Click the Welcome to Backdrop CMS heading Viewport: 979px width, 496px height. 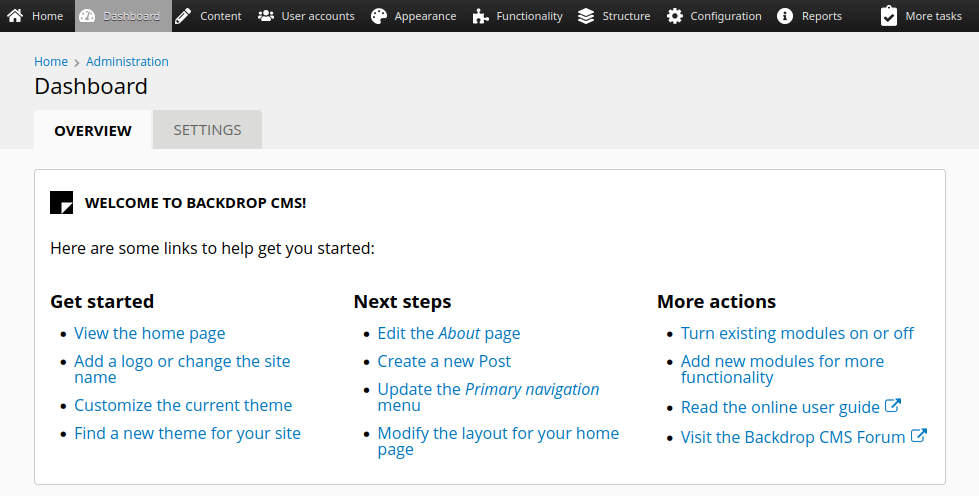(x=195, y=203)
